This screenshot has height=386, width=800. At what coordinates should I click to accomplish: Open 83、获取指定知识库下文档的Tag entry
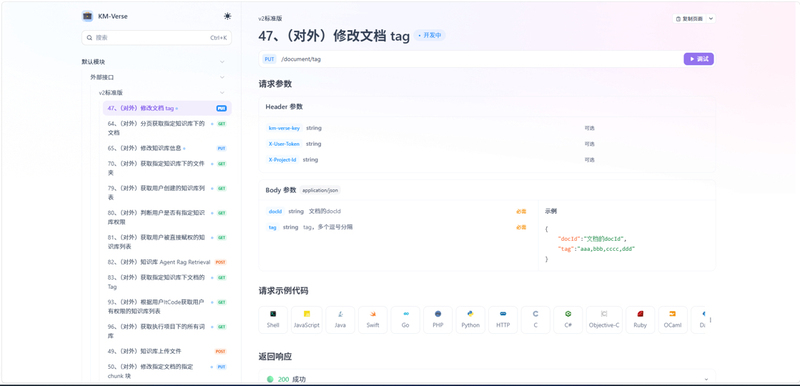[x=167, y=282]
